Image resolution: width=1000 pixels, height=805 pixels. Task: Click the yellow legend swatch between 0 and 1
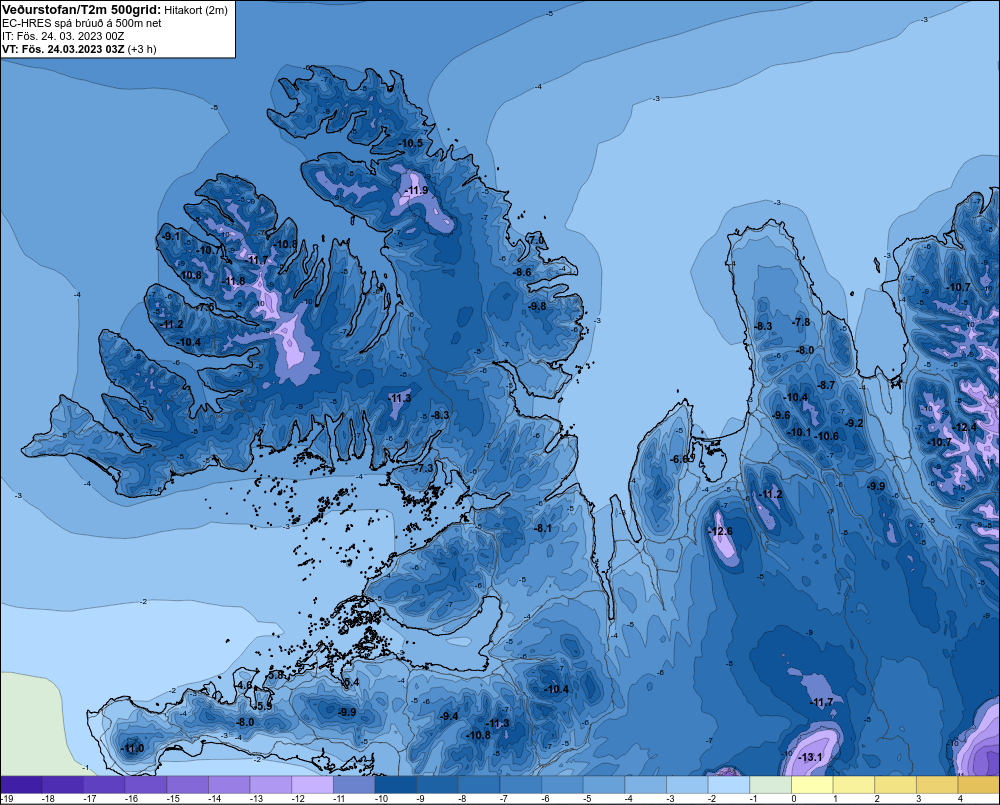[x=812, y=785]
